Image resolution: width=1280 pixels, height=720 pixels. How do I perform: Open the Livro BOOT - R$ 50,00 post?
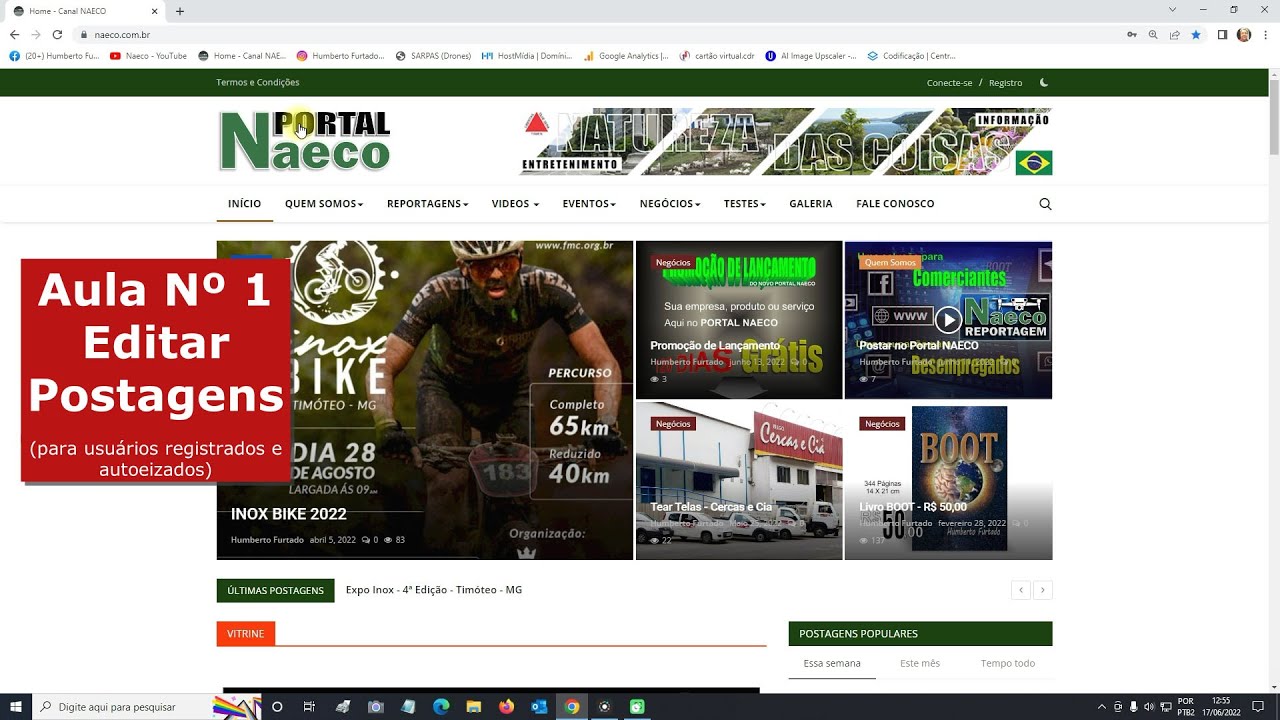point(913,507)
